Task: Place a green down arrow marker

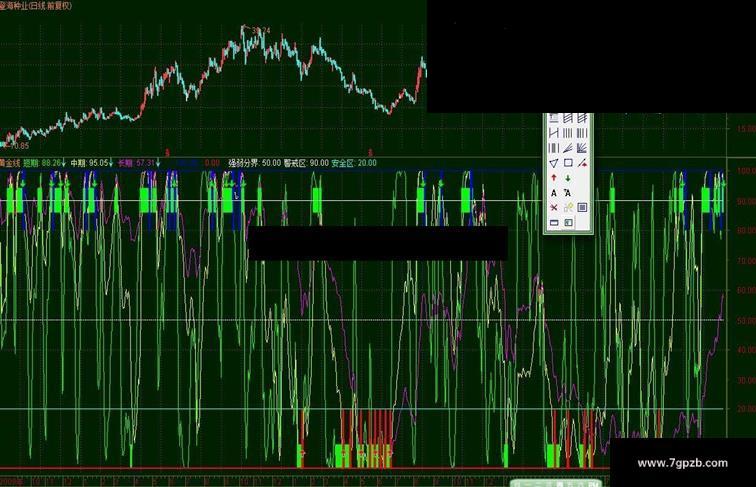Action: (568, 178)
